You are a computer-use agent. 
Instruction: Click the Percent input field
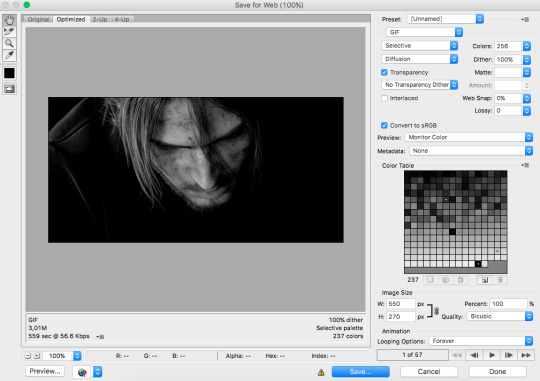509,304
